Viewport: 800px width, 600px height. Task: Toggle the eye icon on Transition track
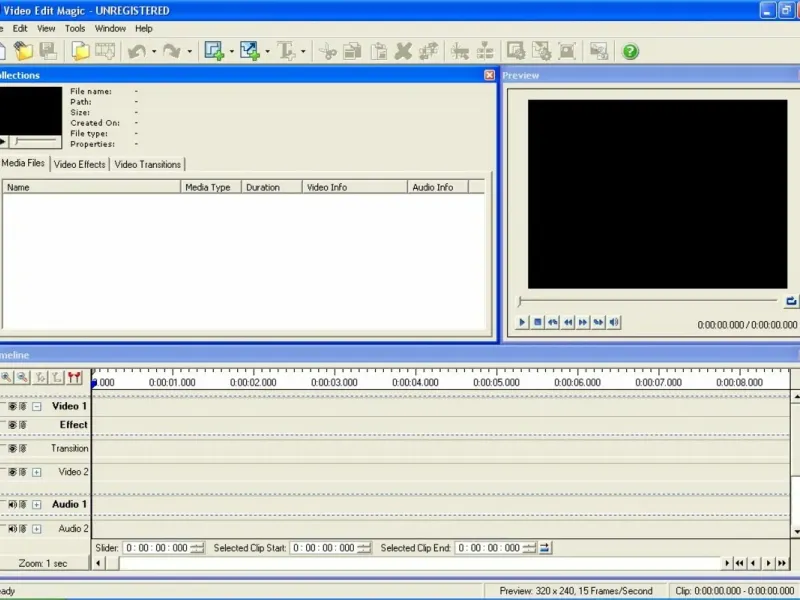click(13, 448)
